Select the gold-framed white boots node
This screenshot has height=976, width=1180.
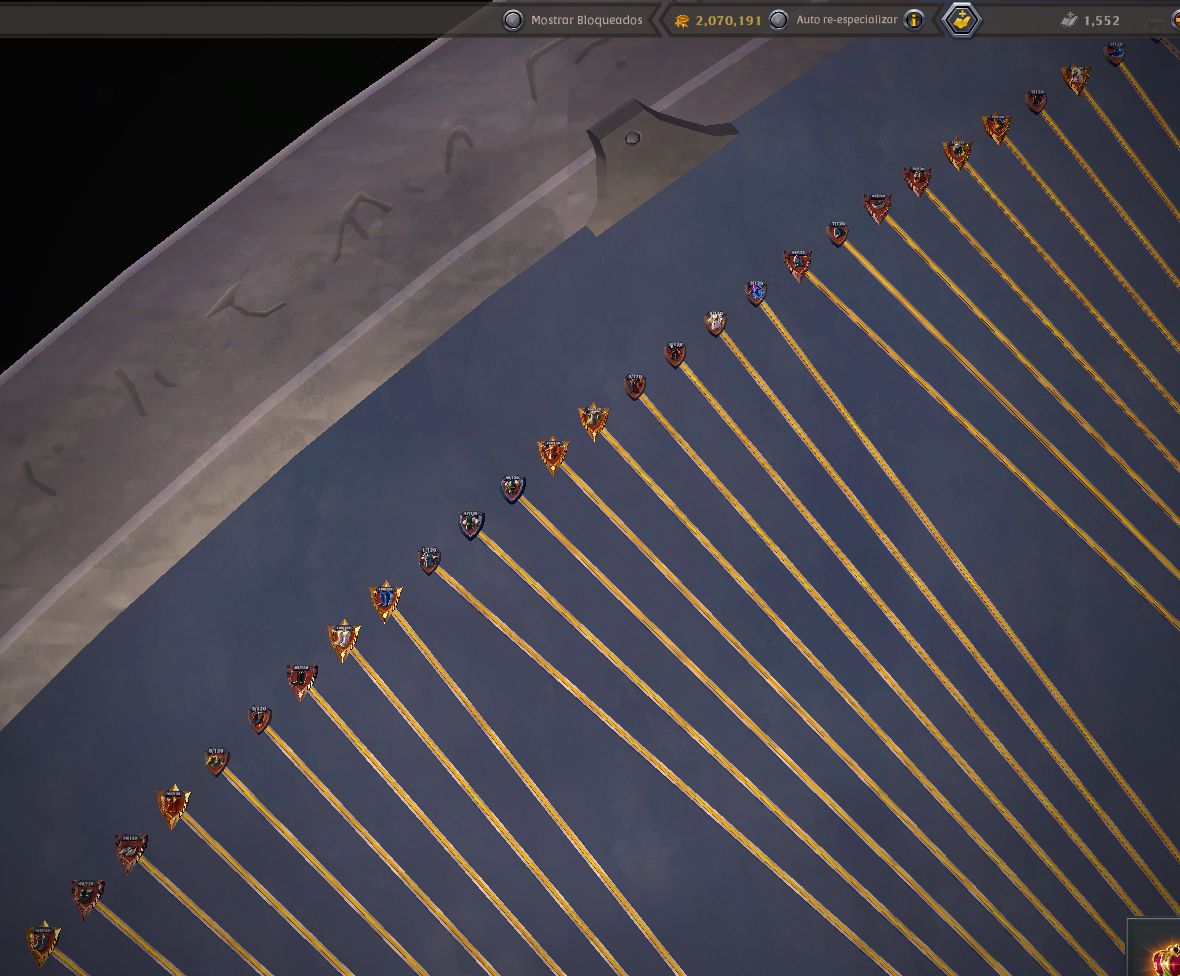point(343,640)
